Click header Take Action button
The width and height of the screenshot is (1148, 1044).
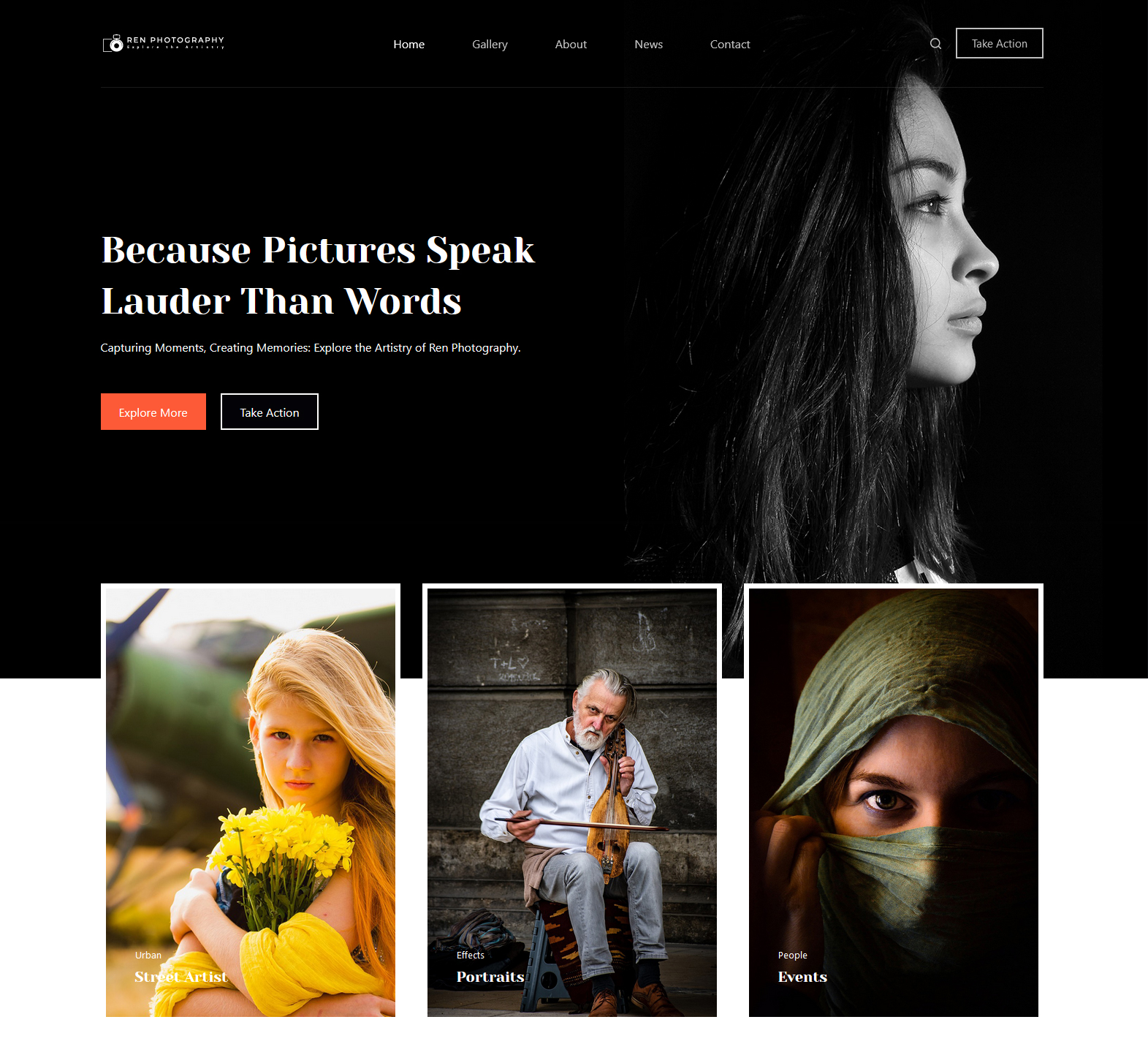[999, 43]
